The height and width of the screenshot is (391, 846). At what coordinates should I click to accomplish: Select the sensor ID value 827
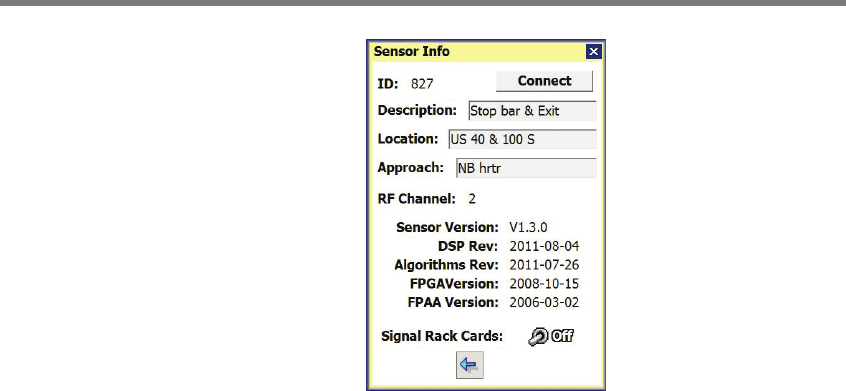[422, 84]
